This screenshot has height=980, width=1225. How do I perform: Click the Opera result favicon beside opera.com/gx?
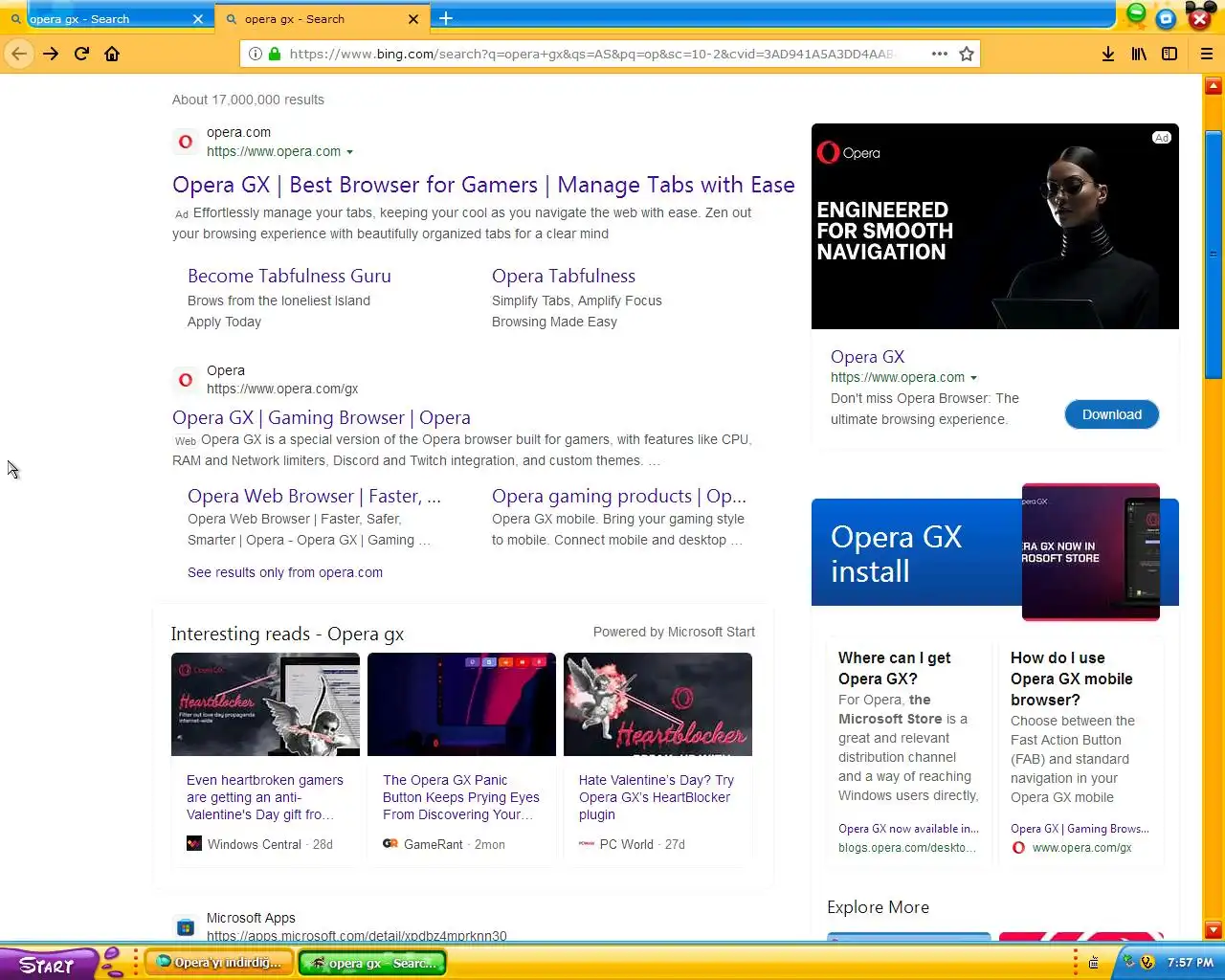tap(186, 380)
